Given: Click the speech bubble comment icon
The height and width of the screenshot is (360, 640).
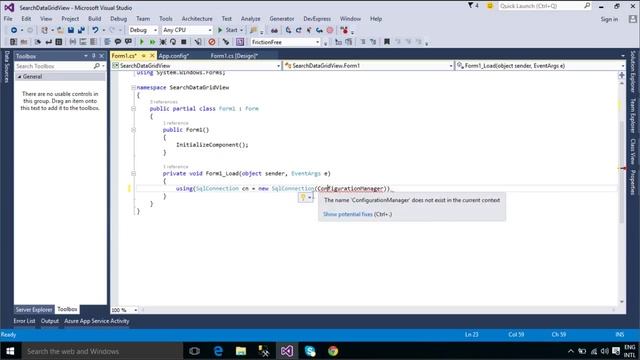Looking at the screenshot, I should coord(118,42).
